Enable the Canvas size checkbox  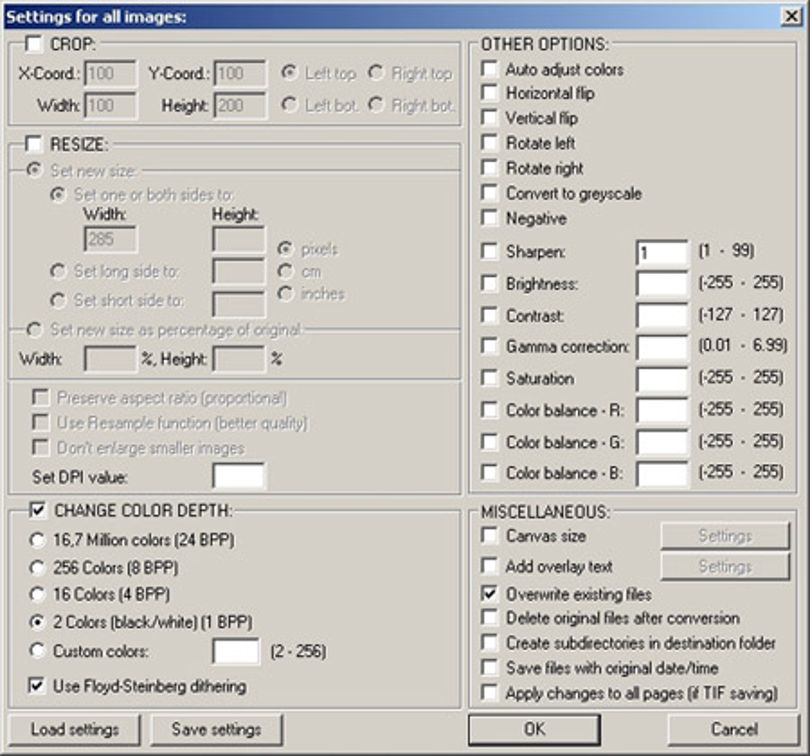pos(489,535)
